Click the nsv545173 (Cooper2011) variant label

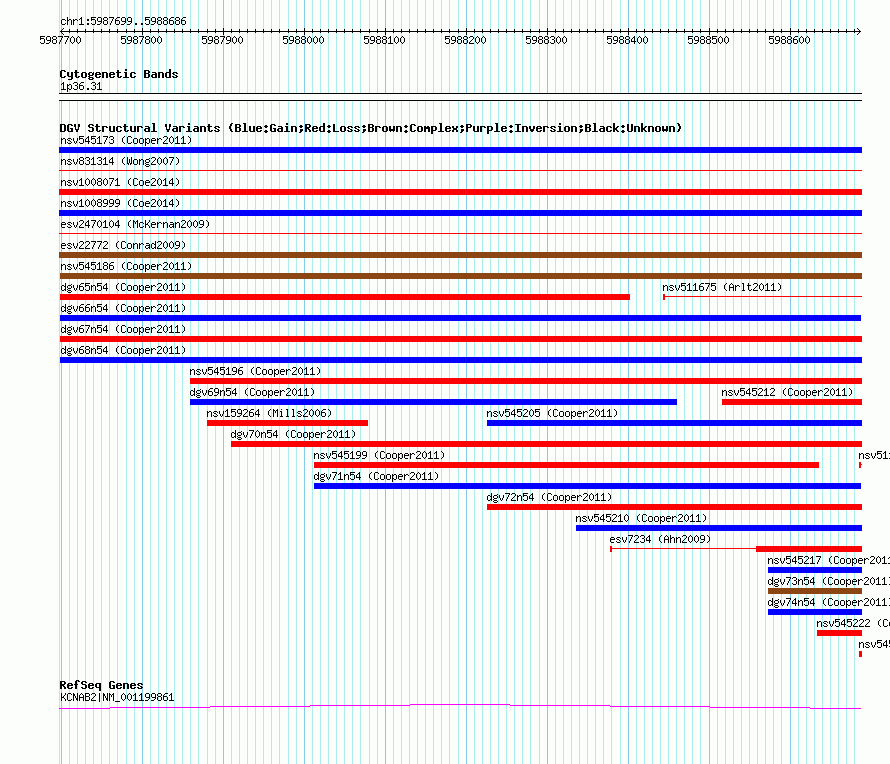point(126,140)
